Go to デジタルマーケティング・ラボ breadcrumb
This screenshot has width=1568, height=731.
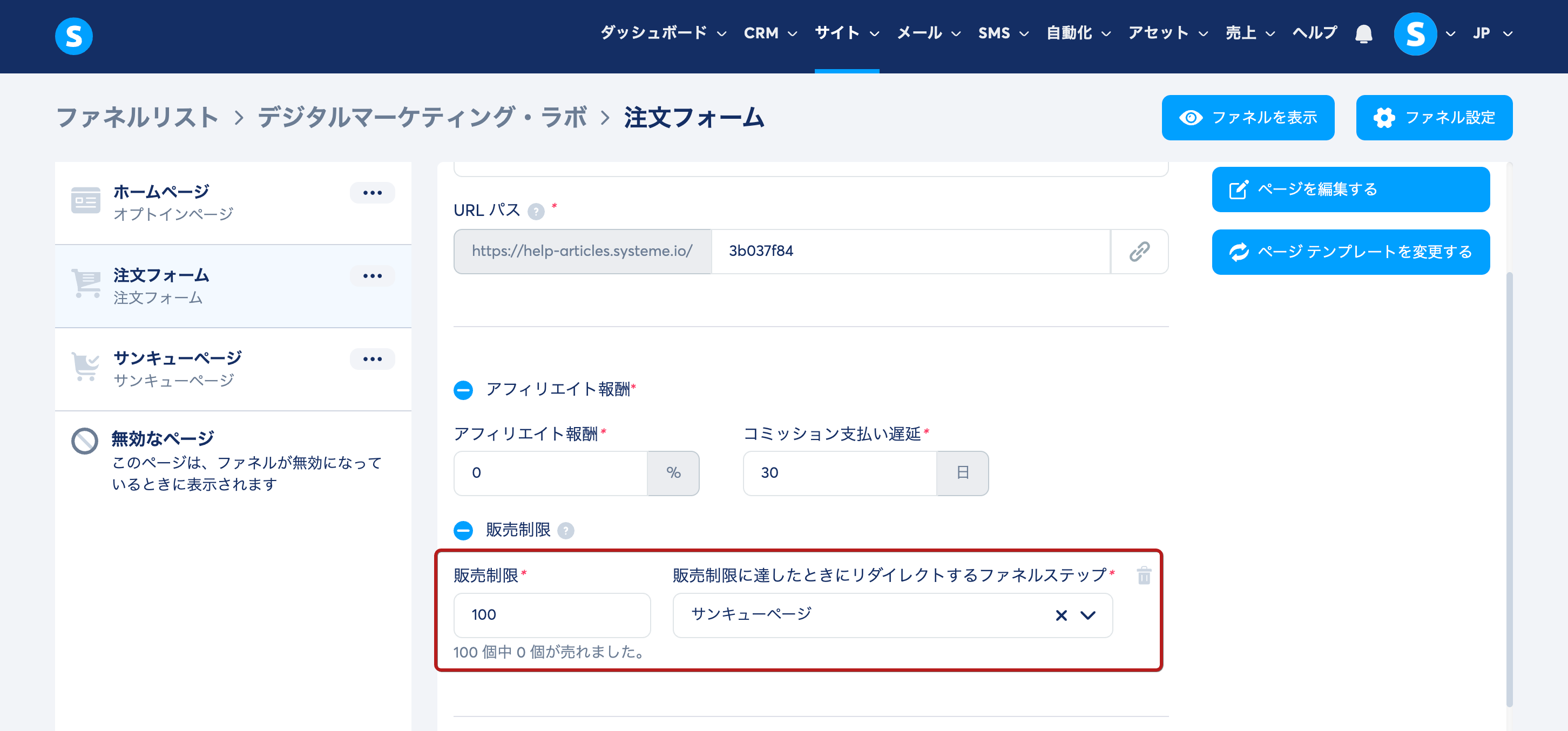click(422, 118)
